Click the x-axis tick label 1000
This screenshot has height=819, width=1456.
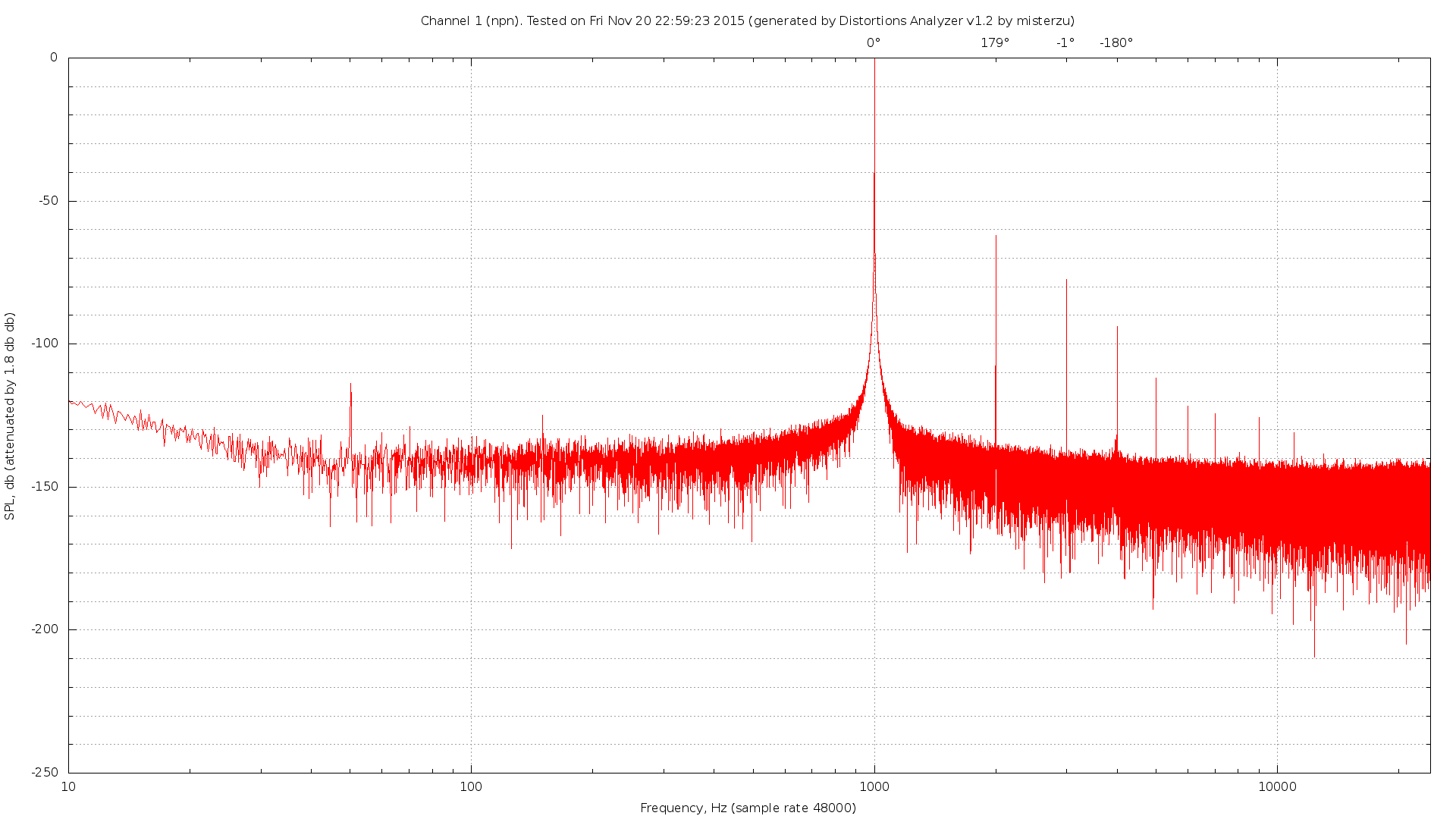point(874,786)
